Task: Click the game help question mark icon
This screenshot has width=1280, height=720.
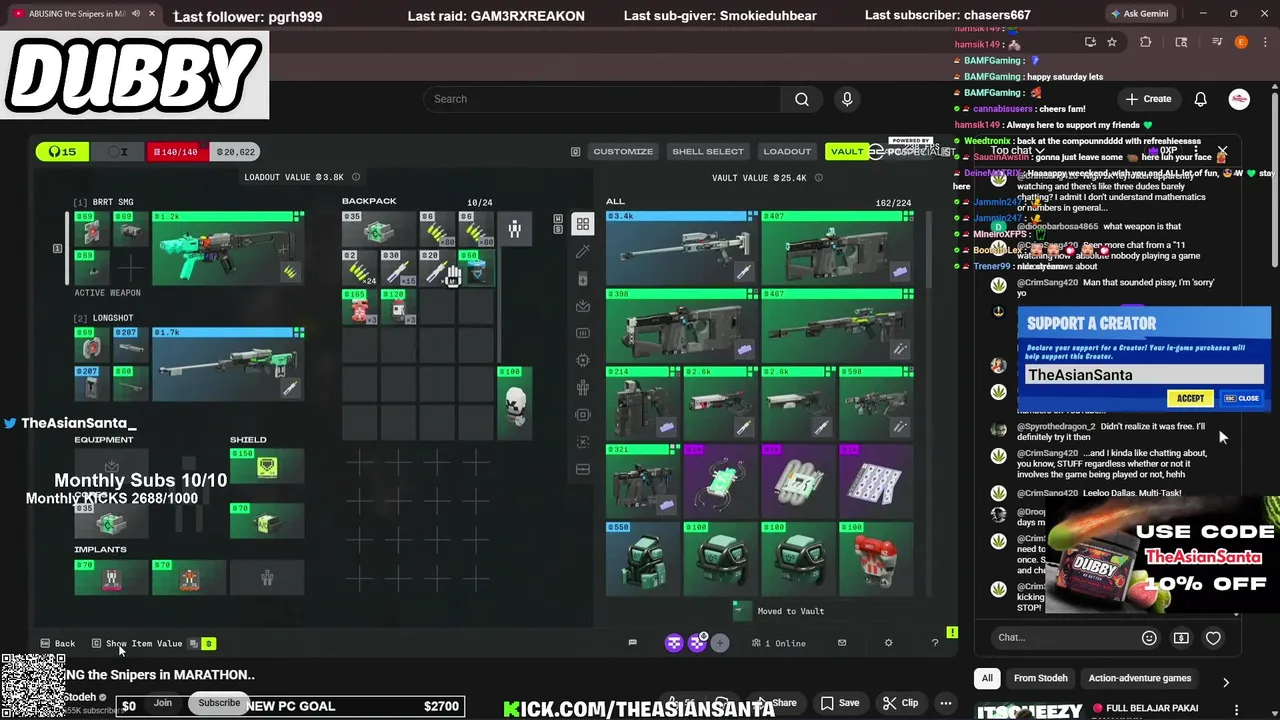Action: click(x=935, y=643)
